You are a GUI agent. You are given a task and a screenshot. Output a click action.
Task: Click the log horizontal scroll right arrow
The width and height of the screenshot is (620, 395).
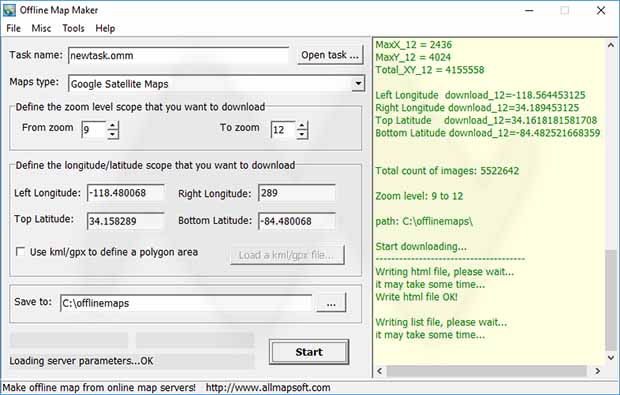point(597,371)
